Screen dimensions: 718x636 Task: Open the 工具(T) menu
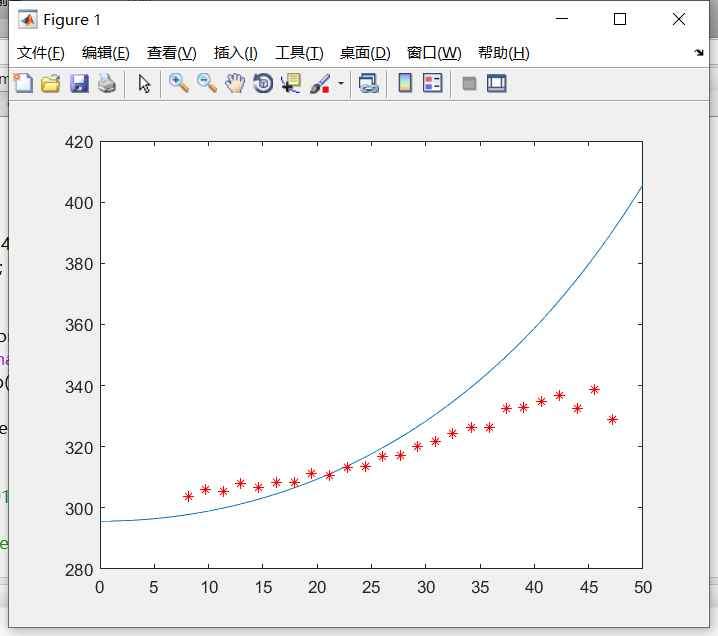point(299,53)
